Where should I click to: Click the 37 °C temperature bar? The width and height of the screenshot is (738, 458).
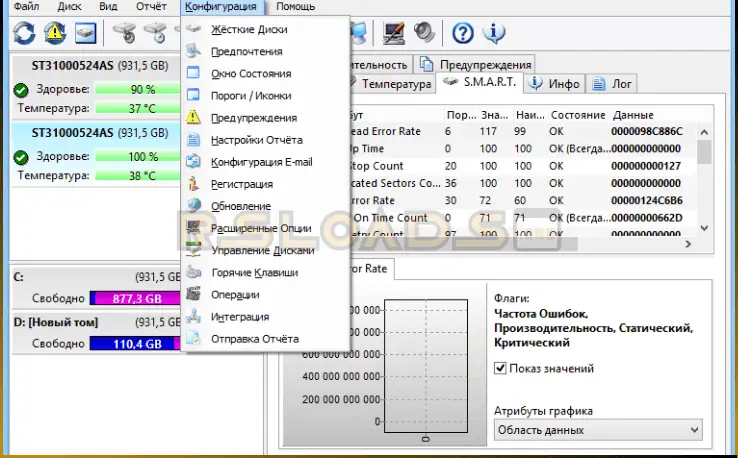pos(137,108)
